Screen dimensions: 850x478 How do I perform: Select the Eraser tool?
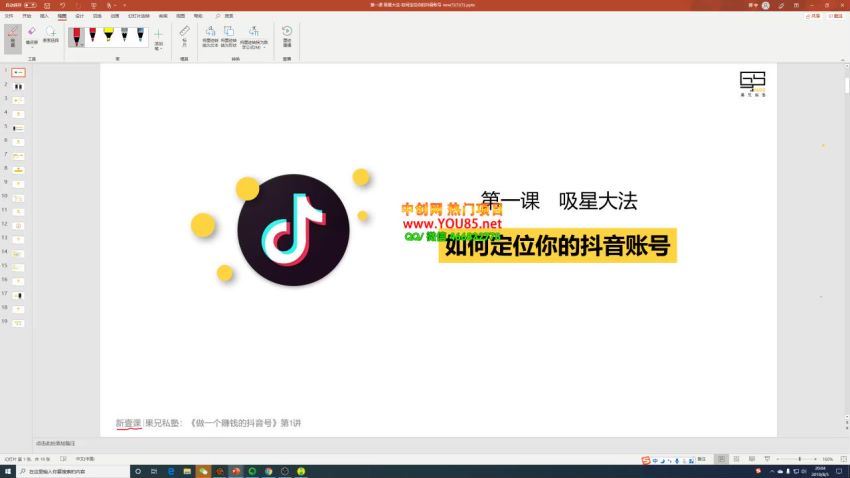coord(32,33)
